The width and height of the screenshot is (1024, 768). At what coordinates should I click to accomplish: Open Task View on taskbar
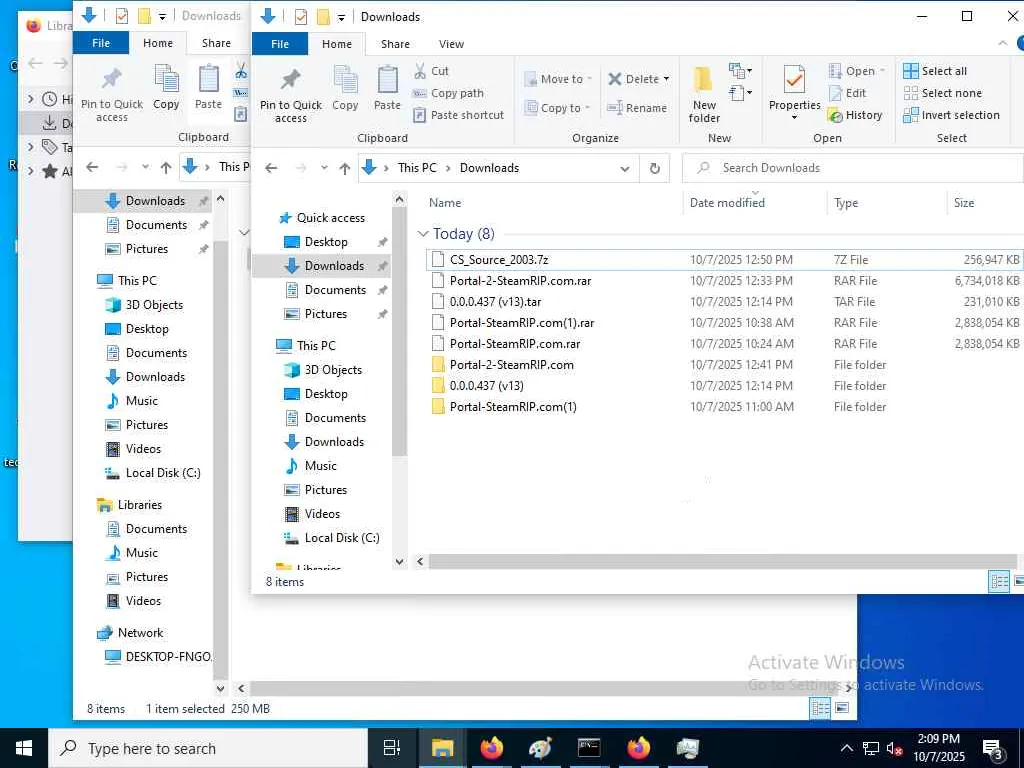coord(392,748)
